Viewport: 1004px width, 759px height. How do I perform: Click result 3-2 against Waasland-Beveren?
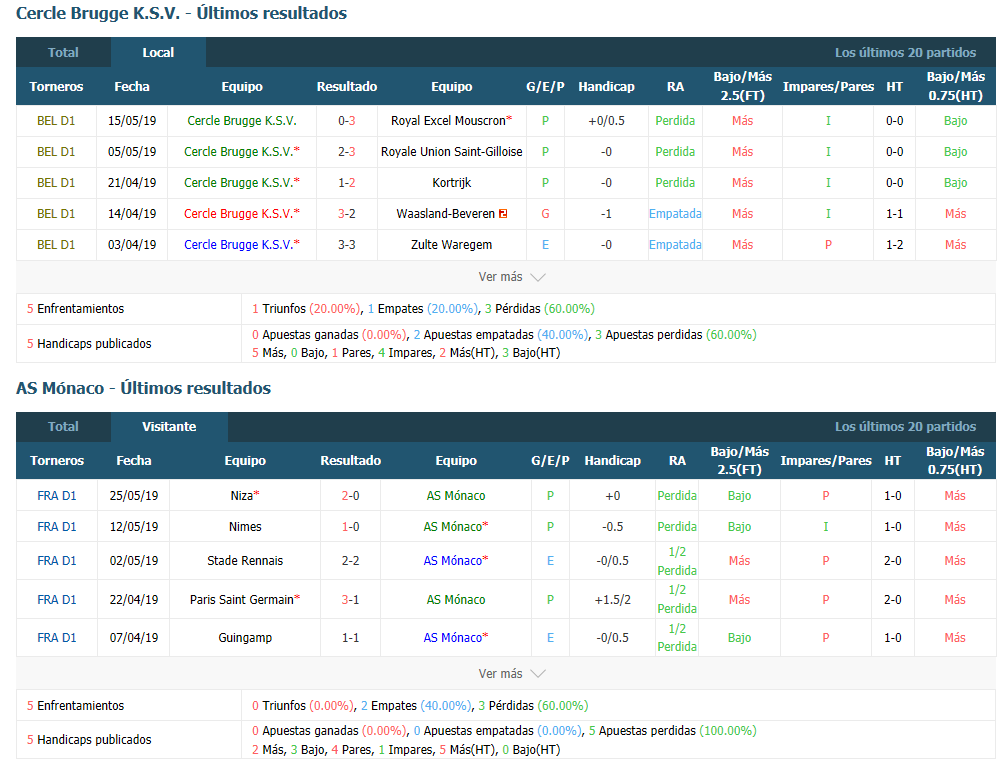click(347, 214)
